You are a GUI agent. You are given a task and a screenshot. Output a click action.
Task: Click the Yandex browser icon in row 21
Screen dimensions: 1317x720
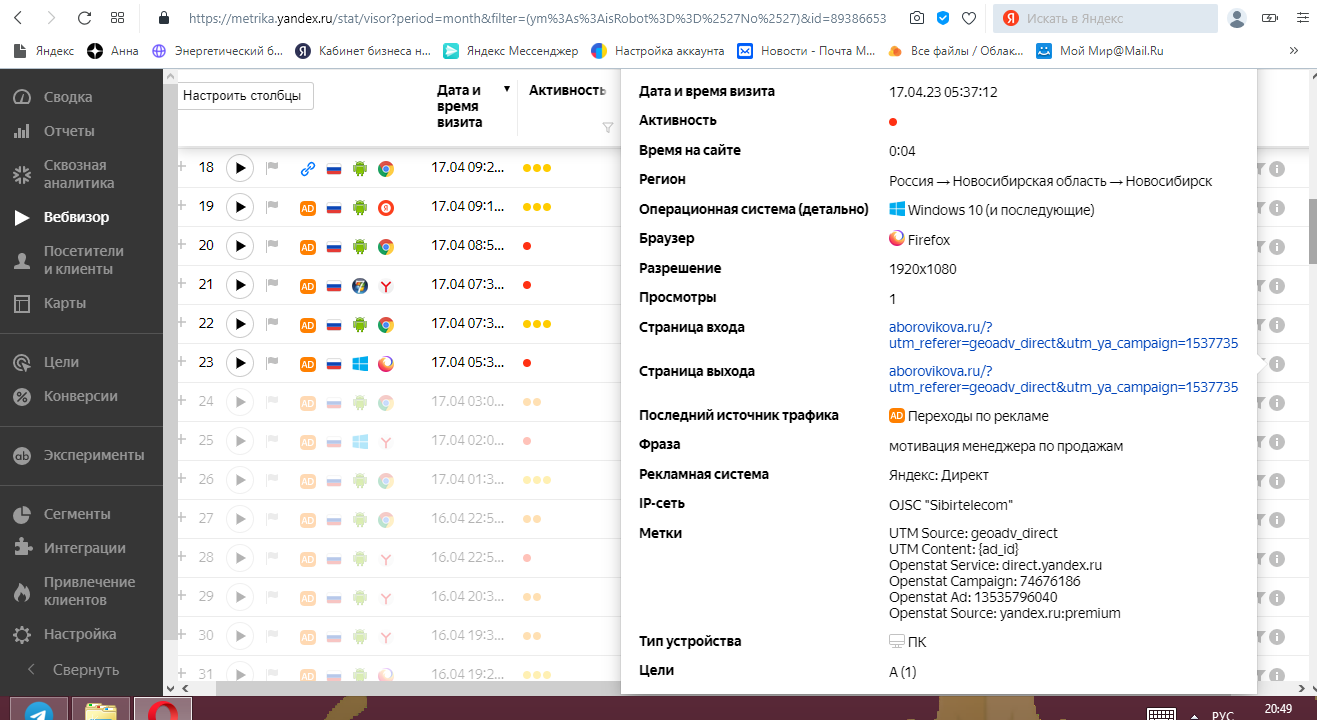pos(385,286)
